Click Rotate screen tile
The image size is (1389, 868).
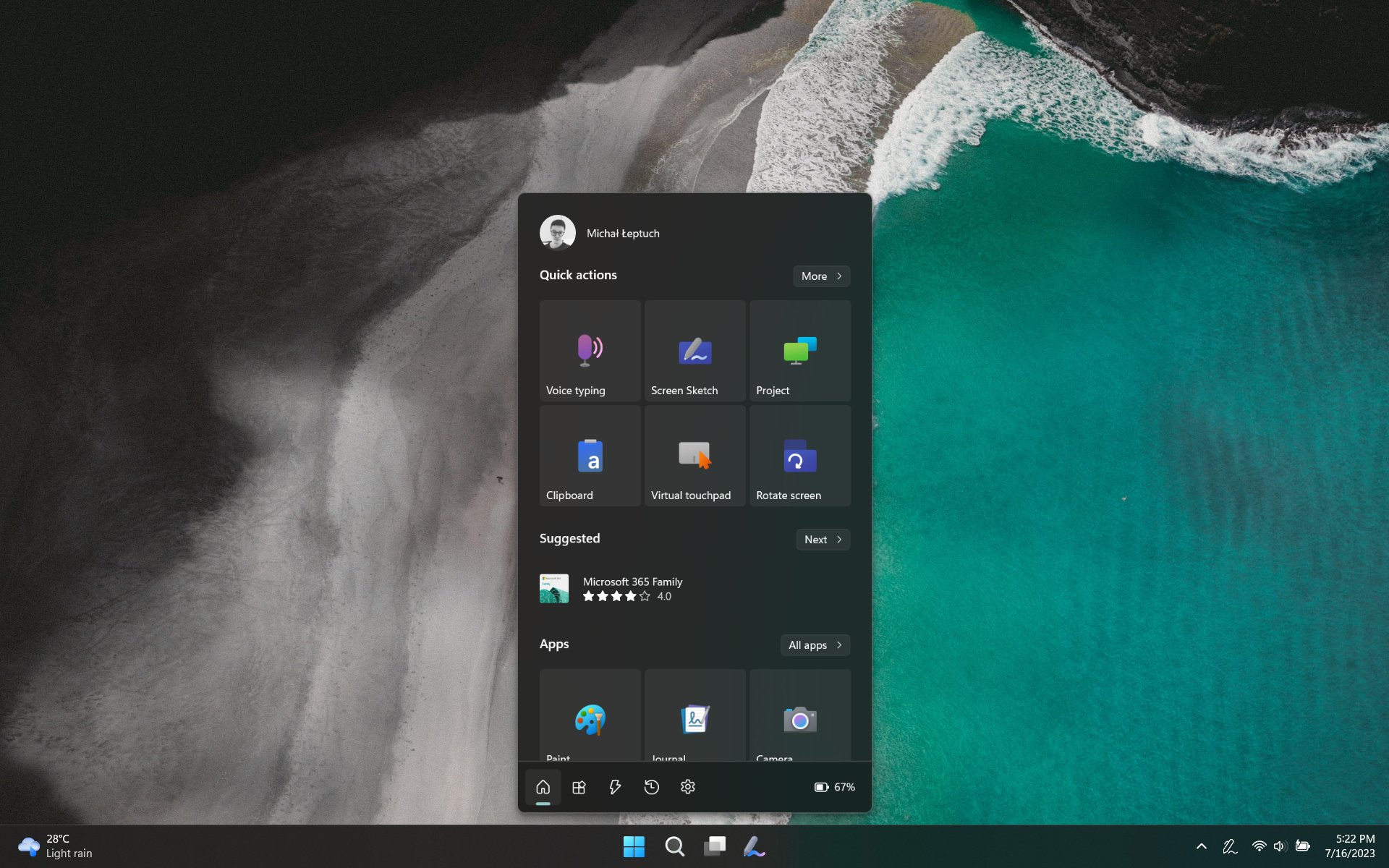799,456
